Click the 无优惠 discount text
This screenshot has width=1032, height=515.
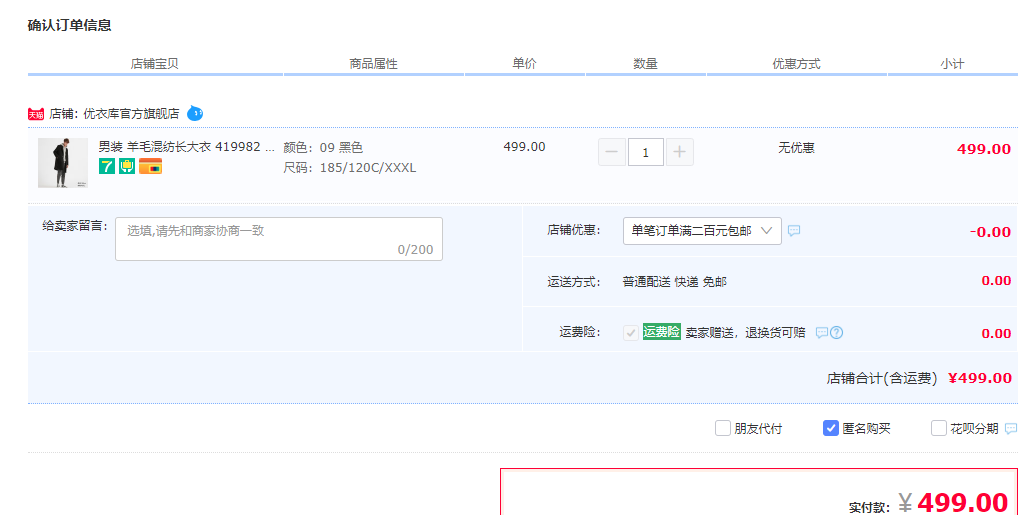[x=796, y=148]
